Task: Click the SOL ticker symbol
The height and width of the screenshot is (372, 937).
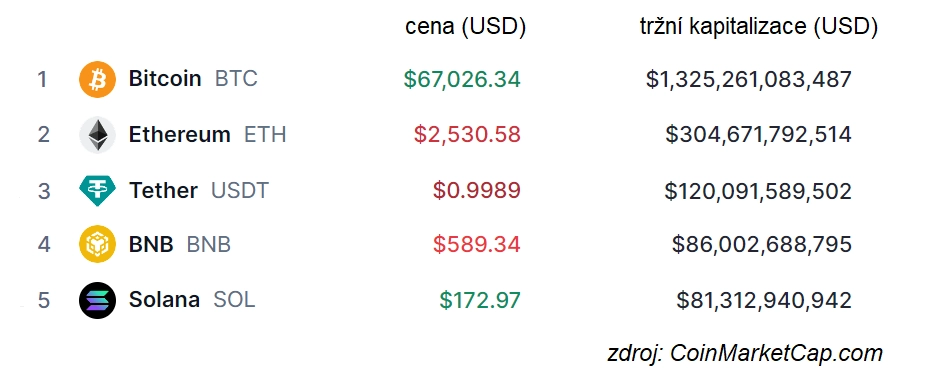Action: click(234, 299)
